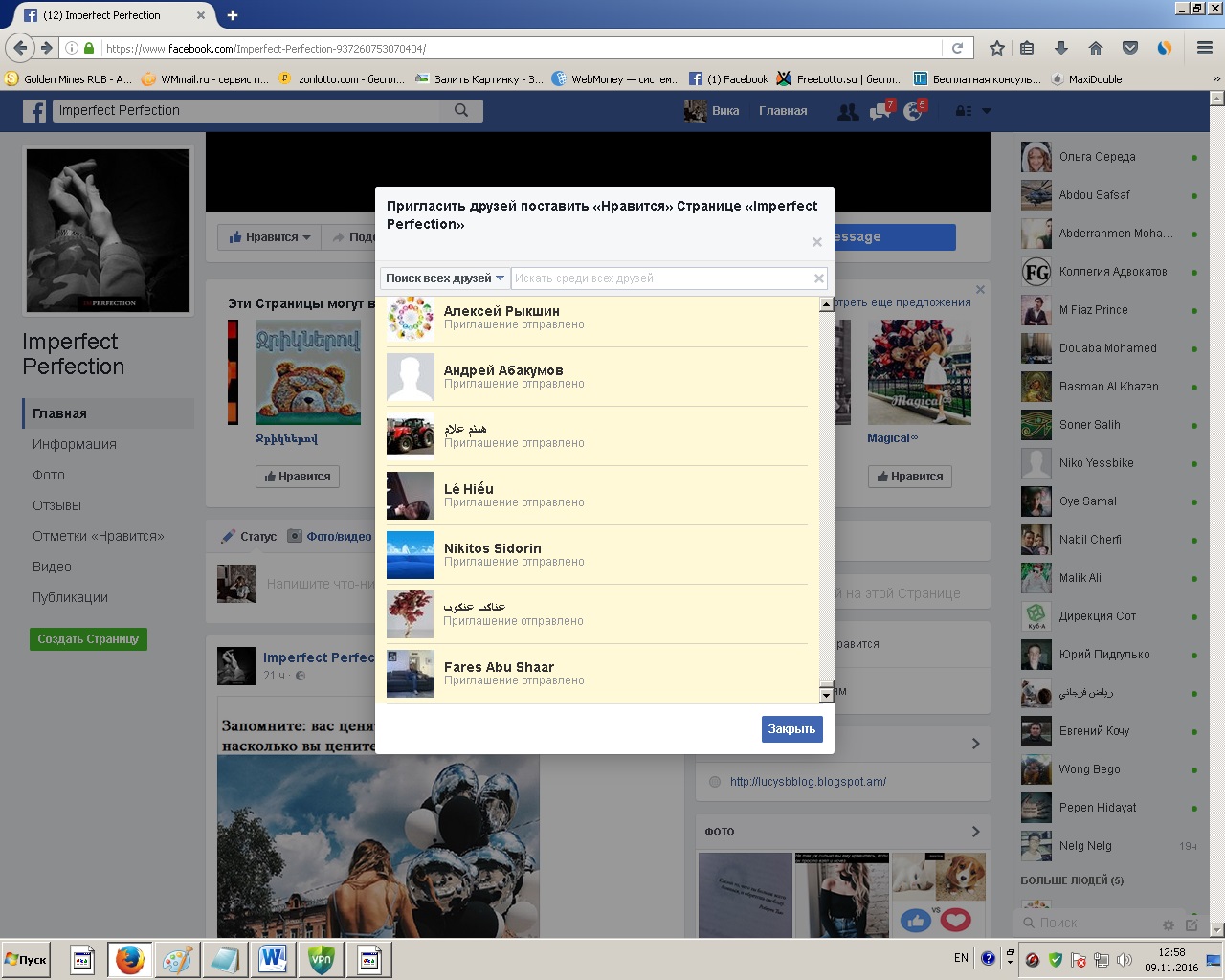Image resolution: width=1225 pixels, height=980 pixels.
Task: Click 'Нравится' under Magical page suggestion
Action: (x=909, y=477)
